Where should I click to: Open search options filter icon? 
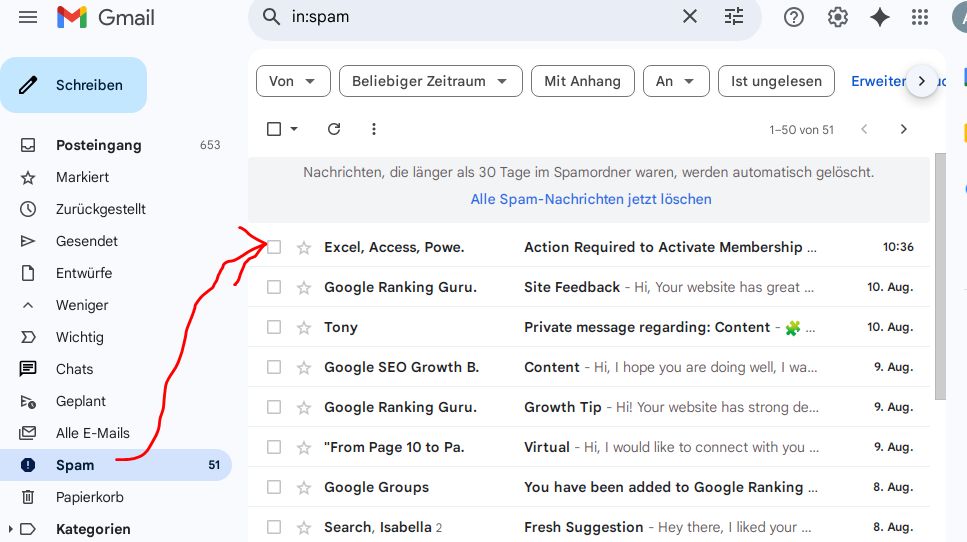pyautogui.click(x=734, y=17)
